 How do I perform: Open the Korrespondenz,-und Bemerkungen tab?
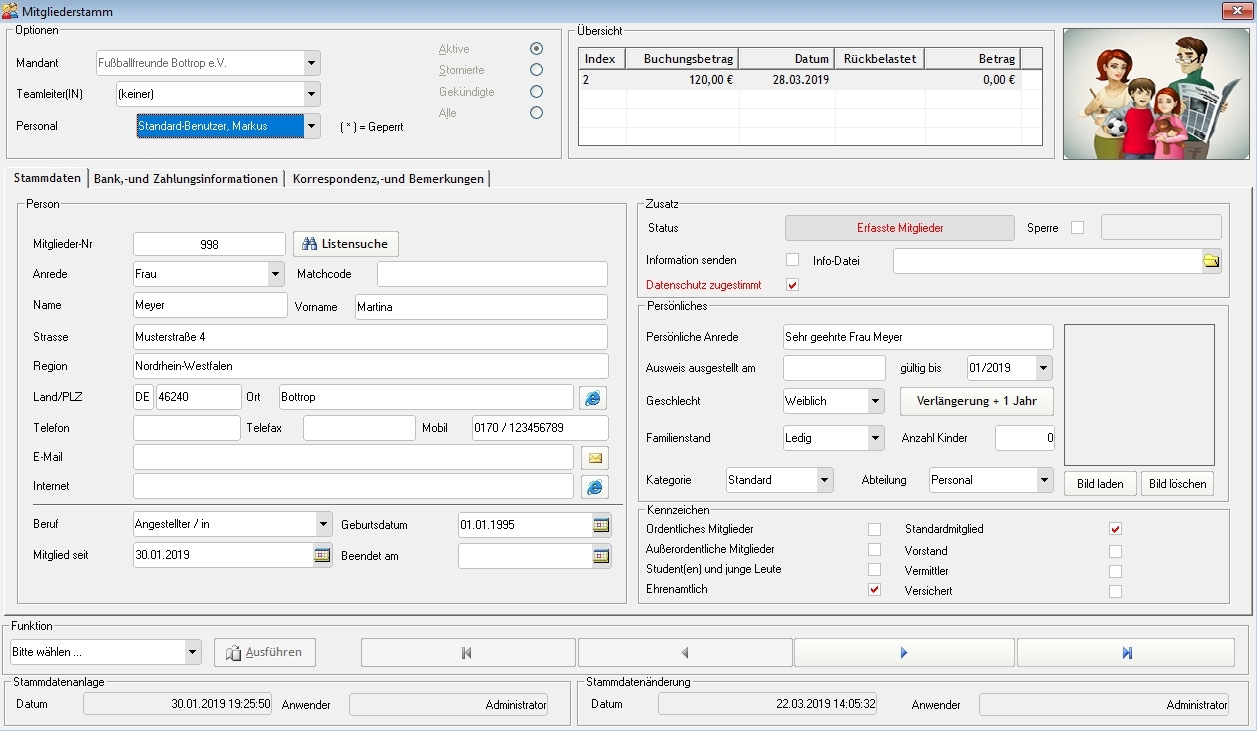tap(388, 179)
